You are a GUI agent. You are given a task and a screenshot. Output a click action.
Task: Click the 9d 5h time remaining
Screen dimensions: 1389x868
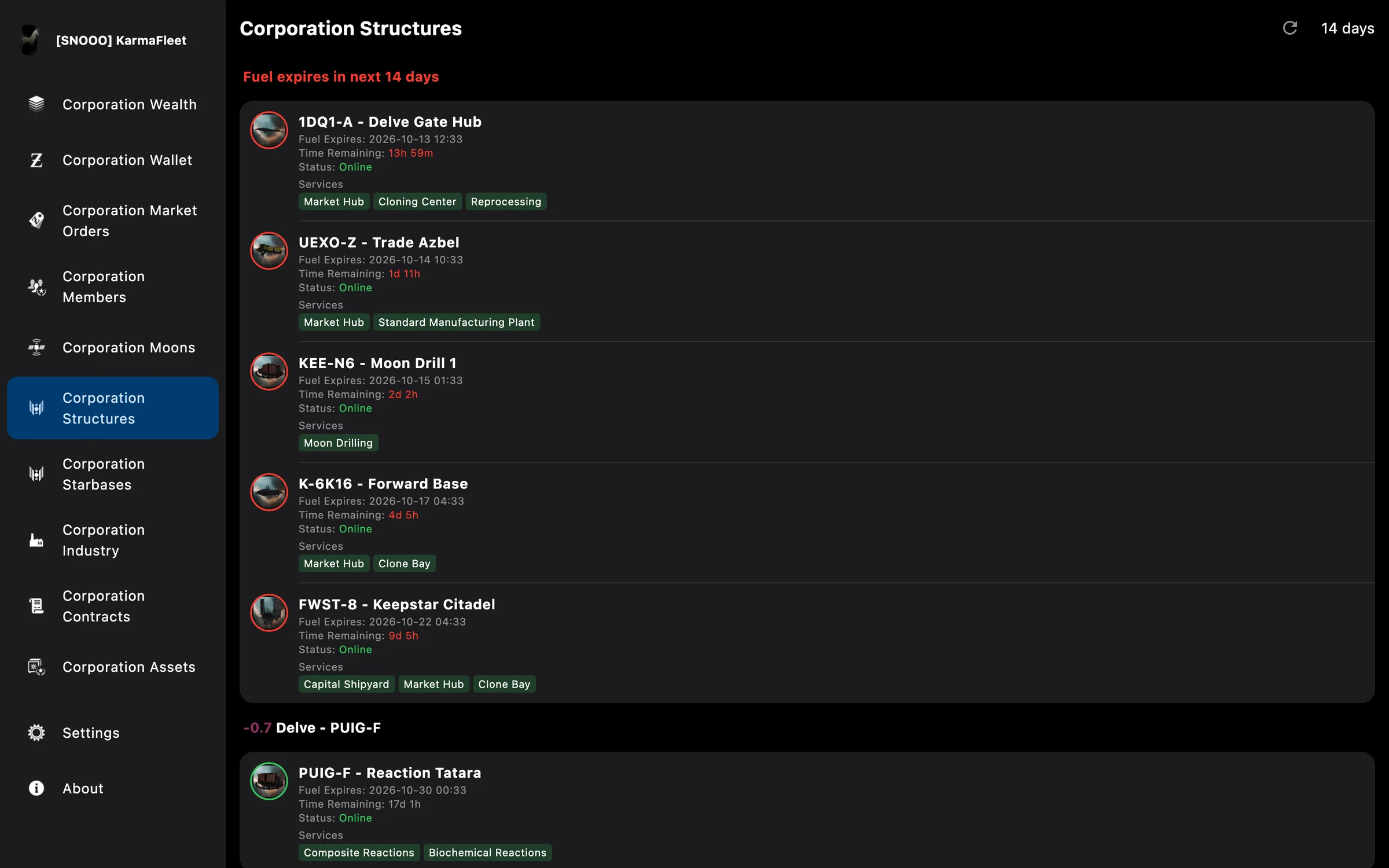coord(403,635)
